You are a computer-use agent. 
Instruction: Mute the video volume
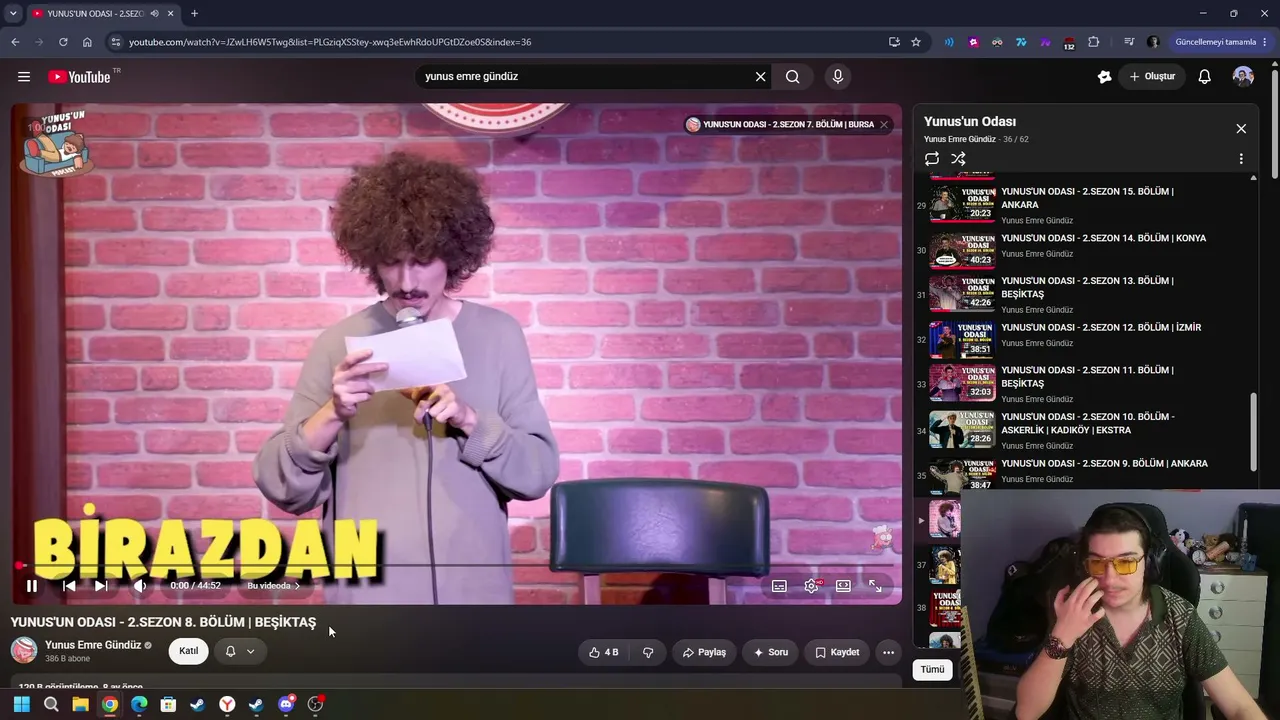coord(140,586)
